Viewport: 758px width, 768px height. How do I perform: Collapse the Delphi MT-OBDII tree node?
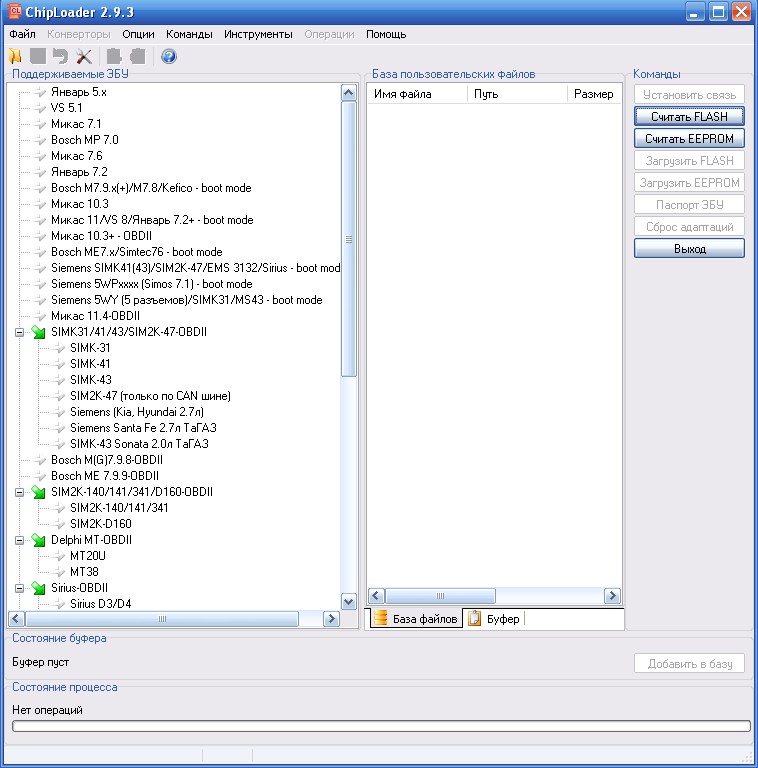pos(19,540)
